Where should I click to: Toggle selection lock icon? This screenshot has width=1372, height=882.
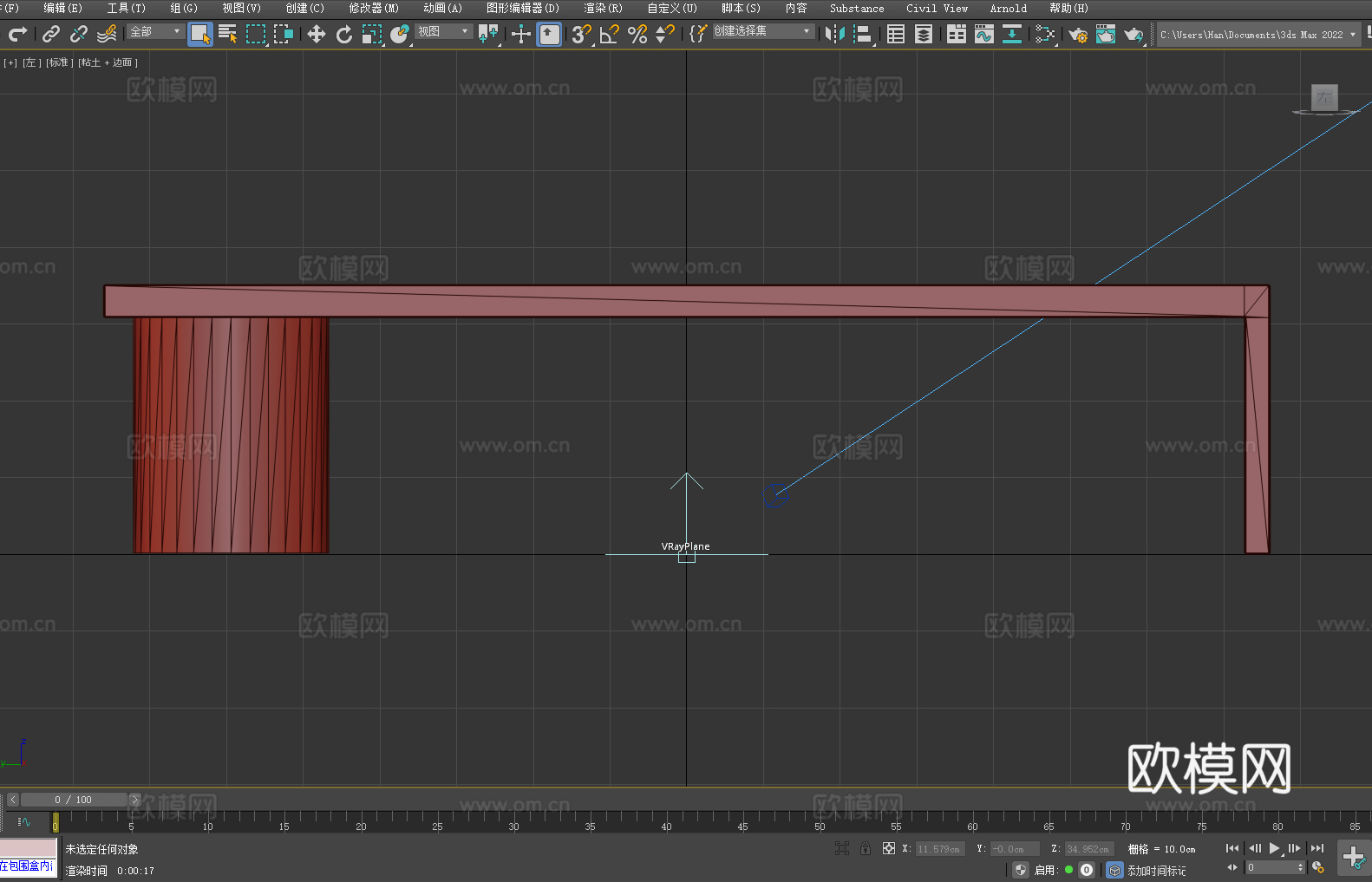[866, 848]
